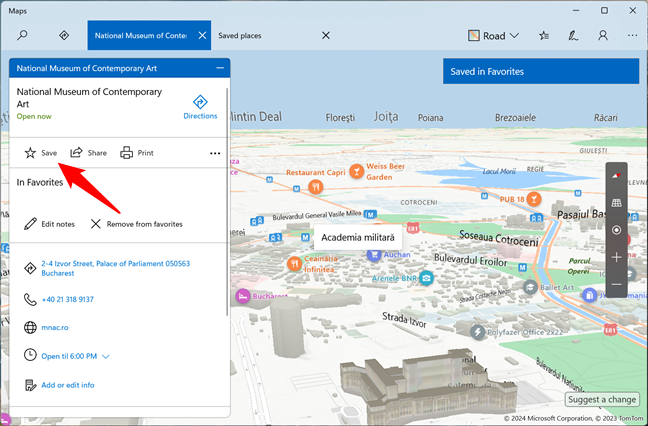Click the Directions diamond icon in toolbar
Viewport: 648px width, 426px height.
[64, 35]
